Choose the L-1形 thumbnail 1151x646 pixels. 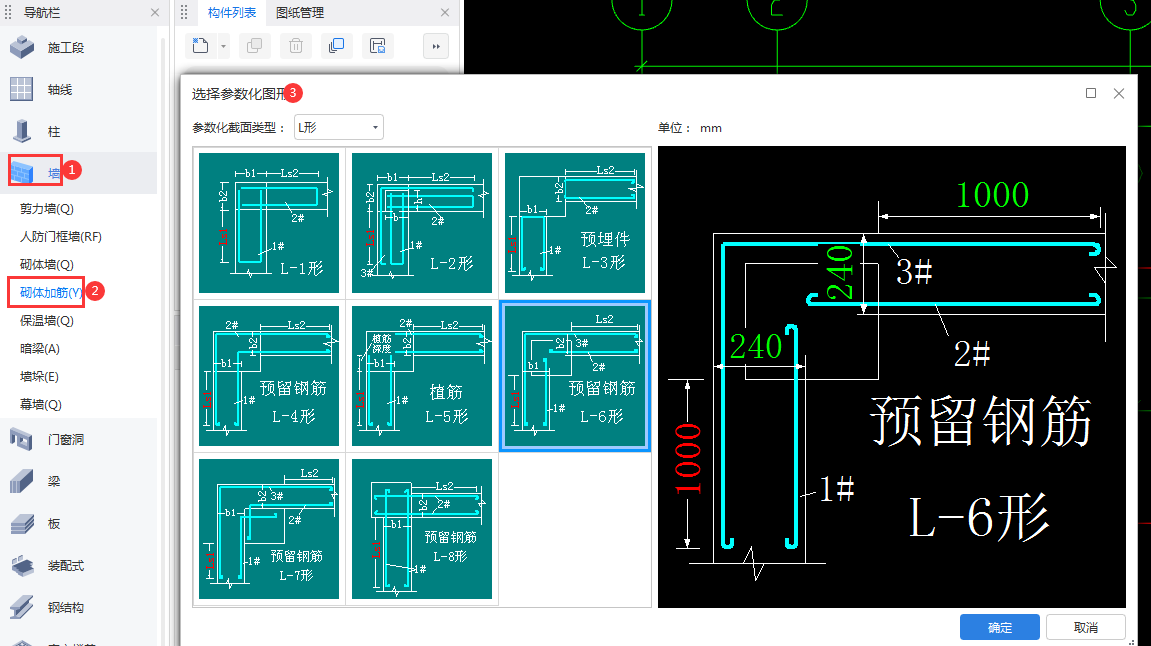coord(269,222)
